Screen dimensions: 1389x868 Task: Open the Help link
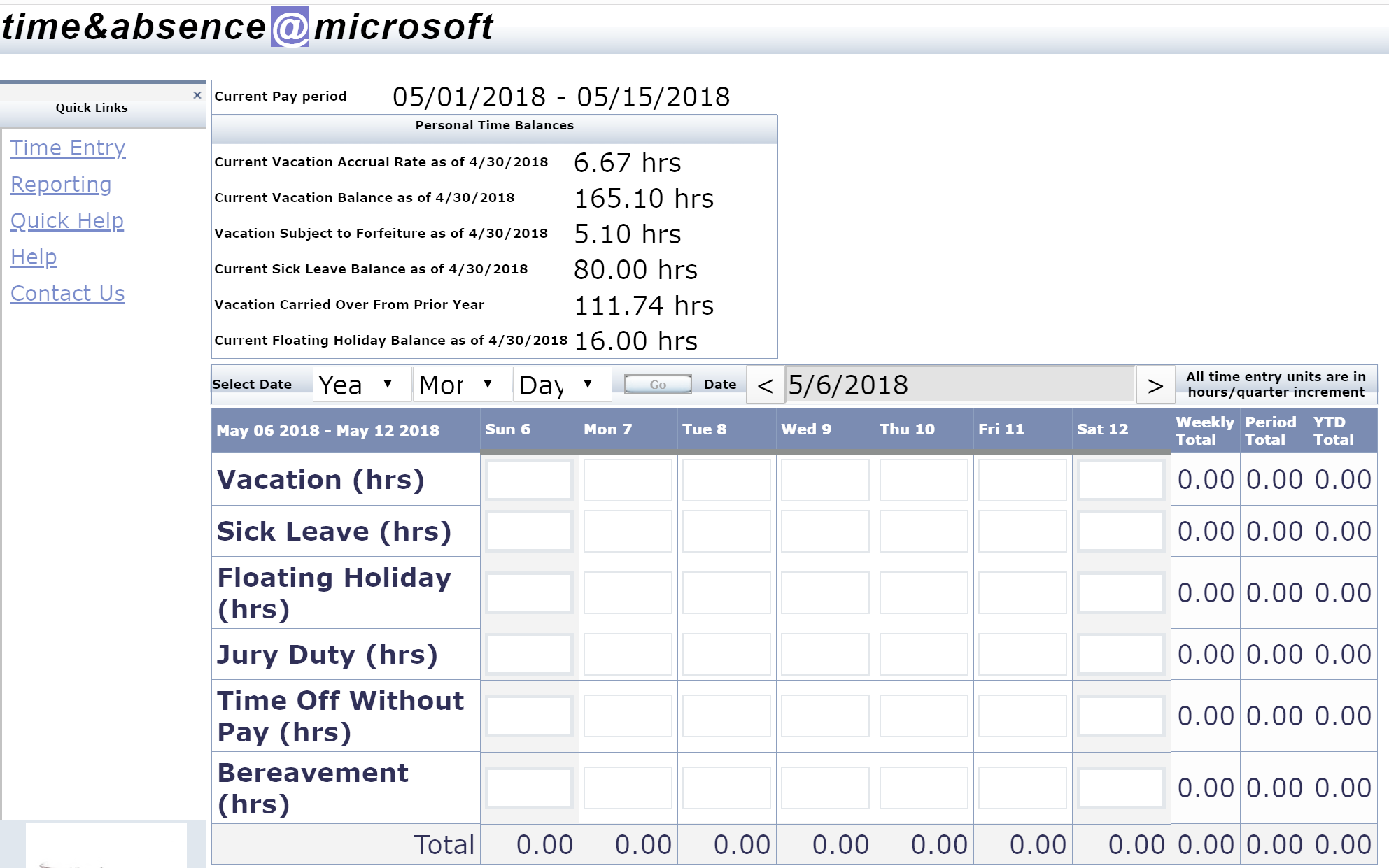click(x=34, y=257)
